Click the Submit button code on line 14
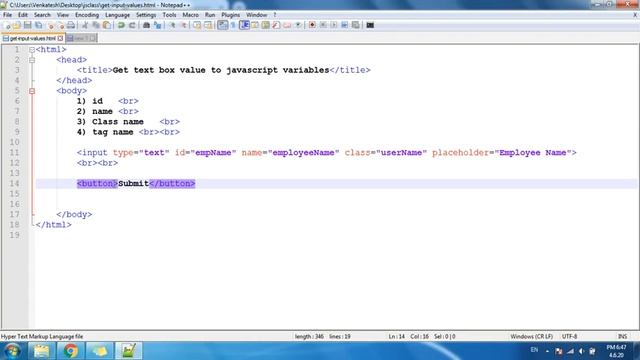Image resolution: width=640 pixels, height=360 pixels. (x=136, y=184)
